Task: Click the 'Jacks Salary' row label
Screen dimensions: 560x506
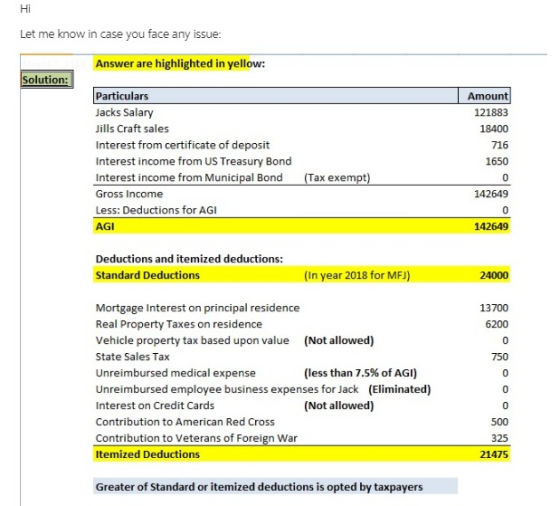Action: click(124, 112)
